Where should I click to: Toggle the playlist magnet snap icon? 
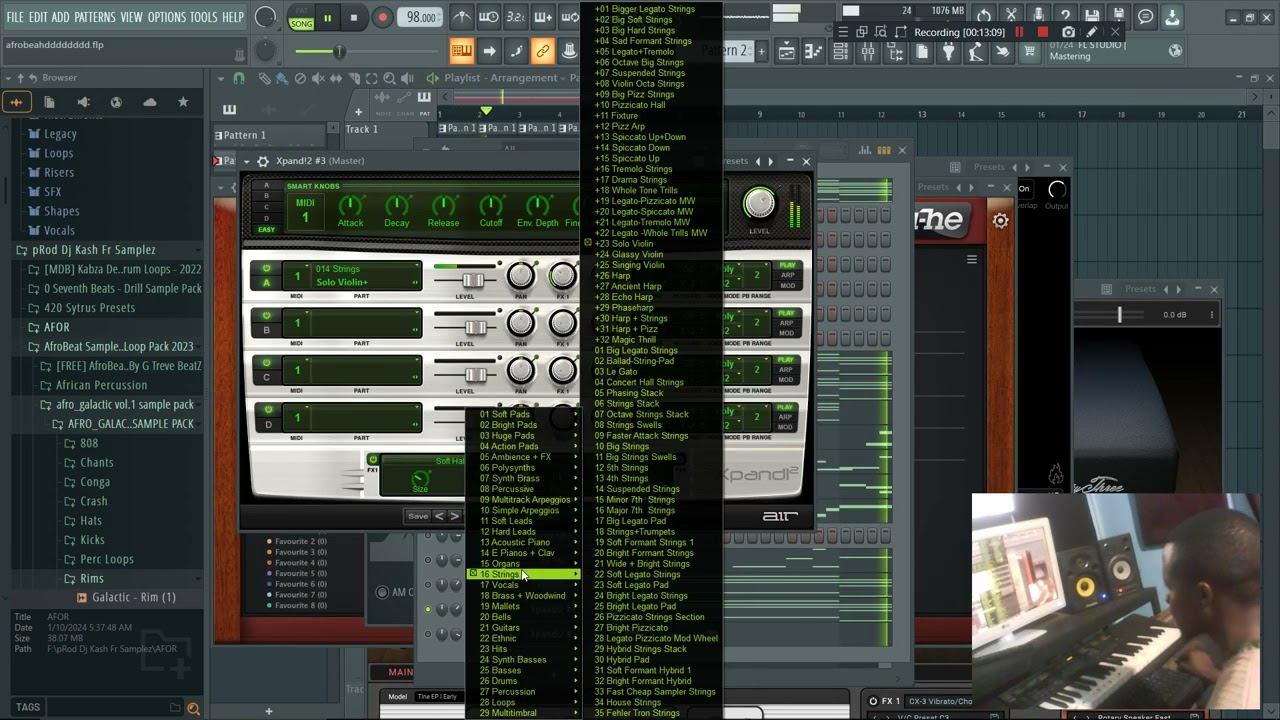(239, 78)
